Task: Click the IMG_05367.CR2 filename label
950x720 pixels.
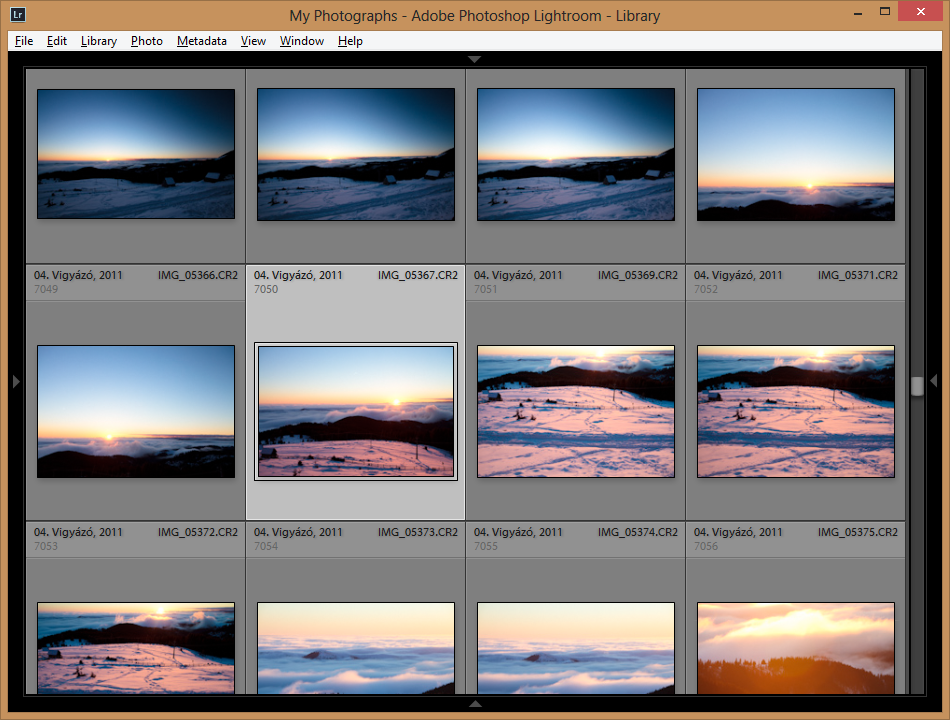Action: tap(417, 275)
